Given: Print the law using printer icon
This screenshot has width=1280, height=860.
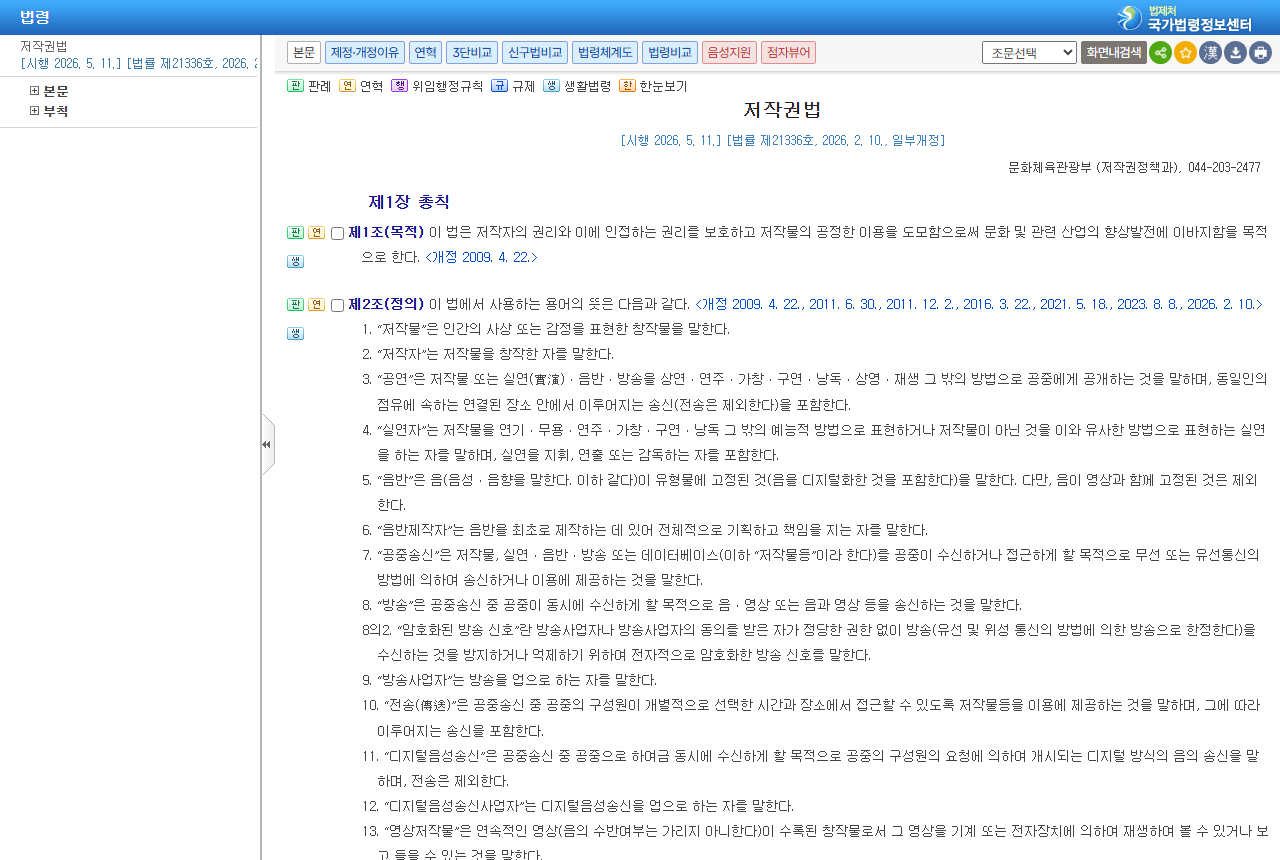Looking at the screenshot, I should coord(1260,53).
